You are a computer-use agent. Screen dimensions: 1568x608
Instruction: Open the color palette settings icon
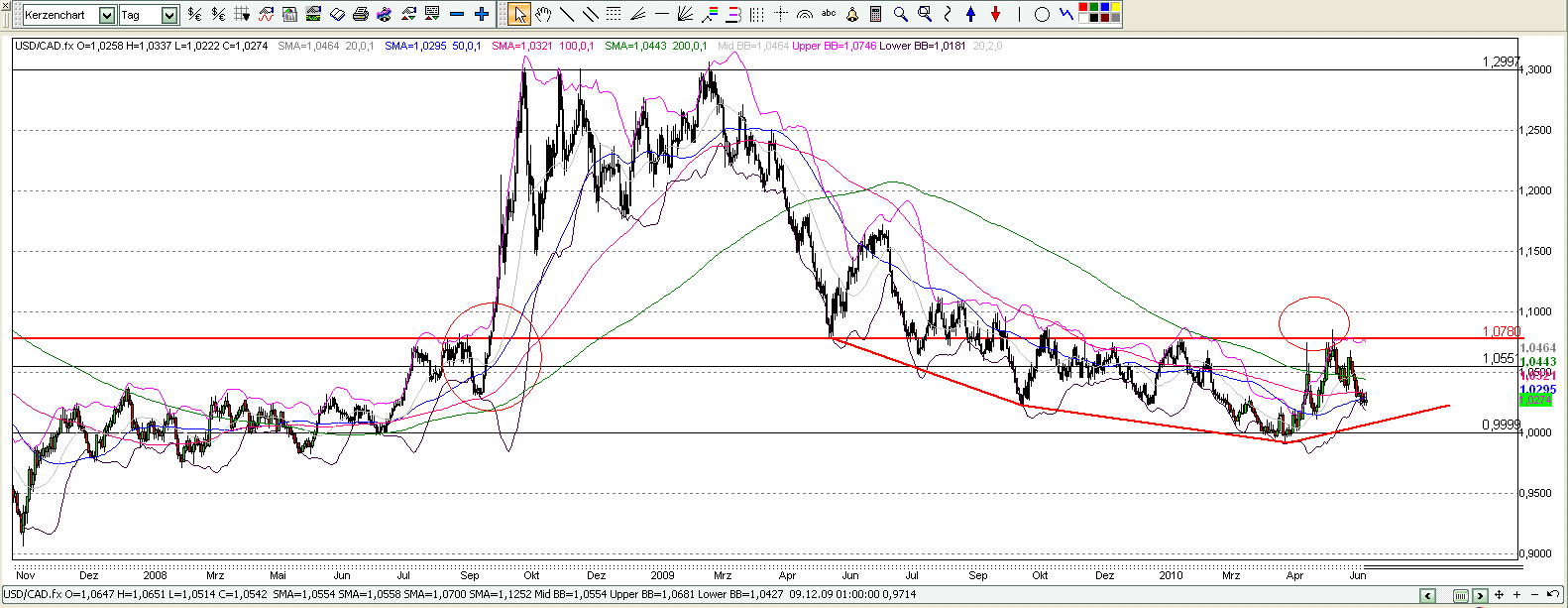tap(384, 14)
